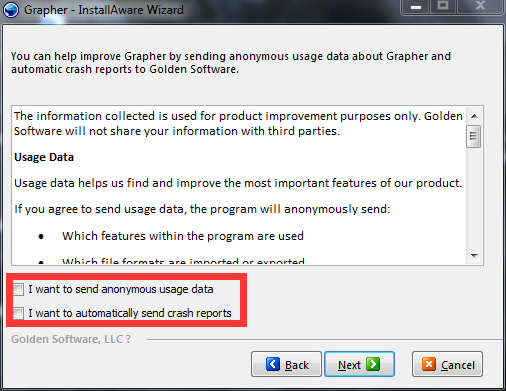Click the empty scrollbar track below the thumb
The image size is (506, 391).
(474, 198)
